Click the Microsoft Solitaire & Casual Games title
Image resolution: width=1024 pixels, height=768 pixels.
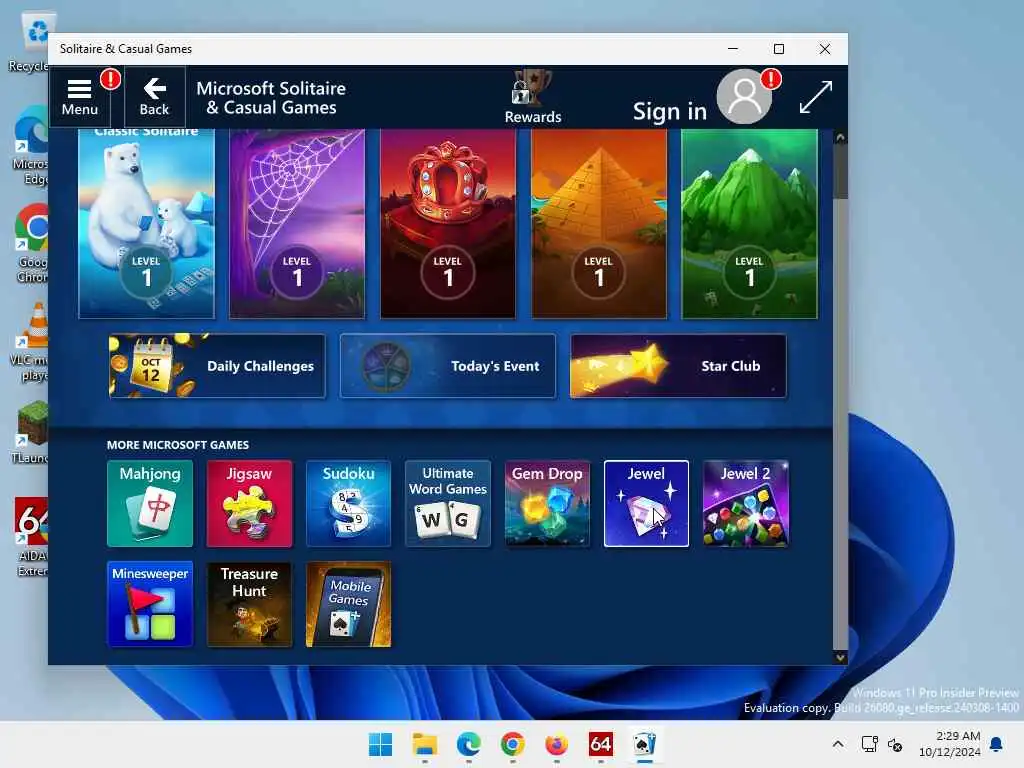coord(271,97)
